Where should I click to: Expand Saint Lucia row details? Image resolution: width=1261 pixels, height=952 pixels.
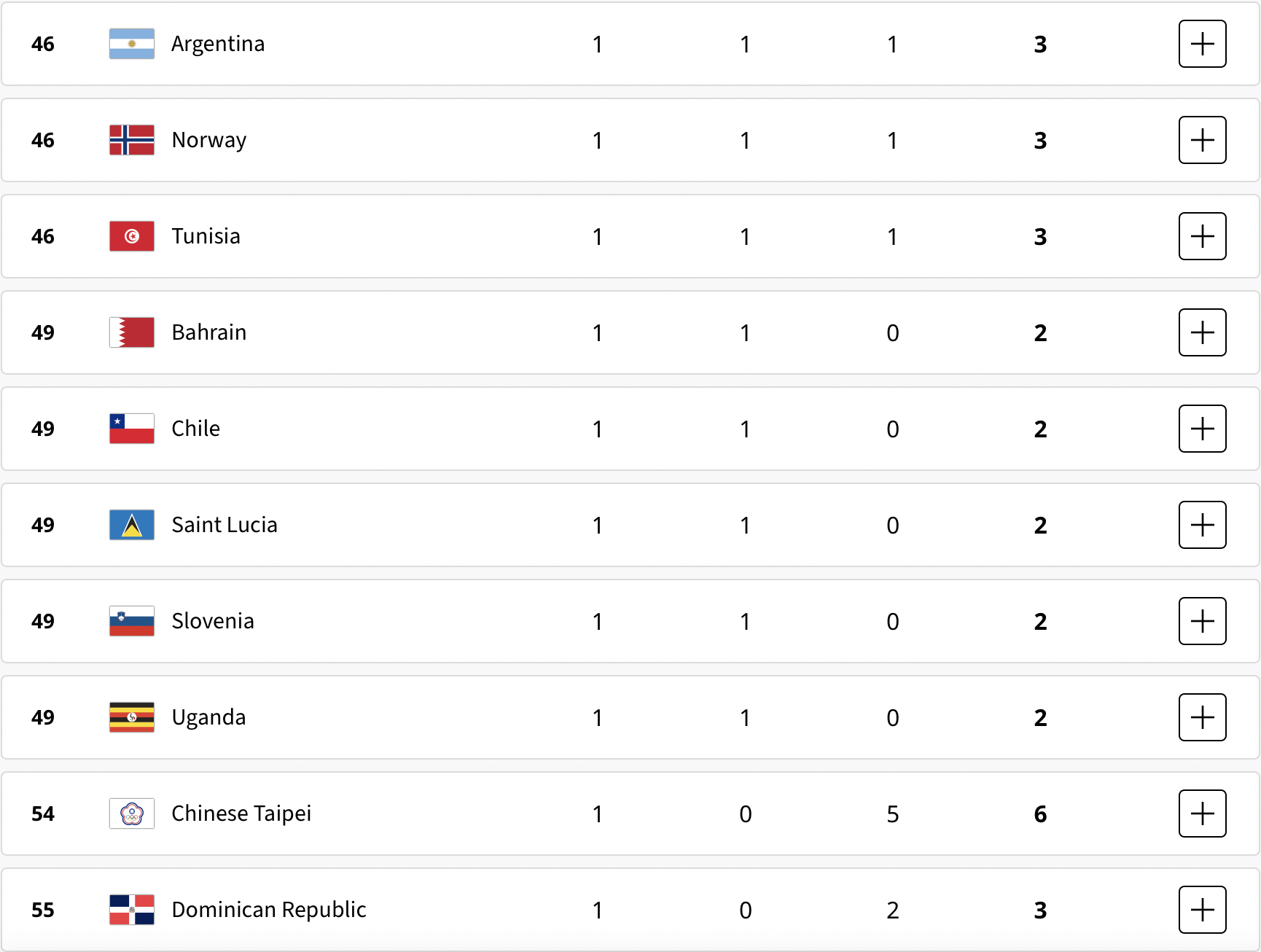tap(1202, 525)
